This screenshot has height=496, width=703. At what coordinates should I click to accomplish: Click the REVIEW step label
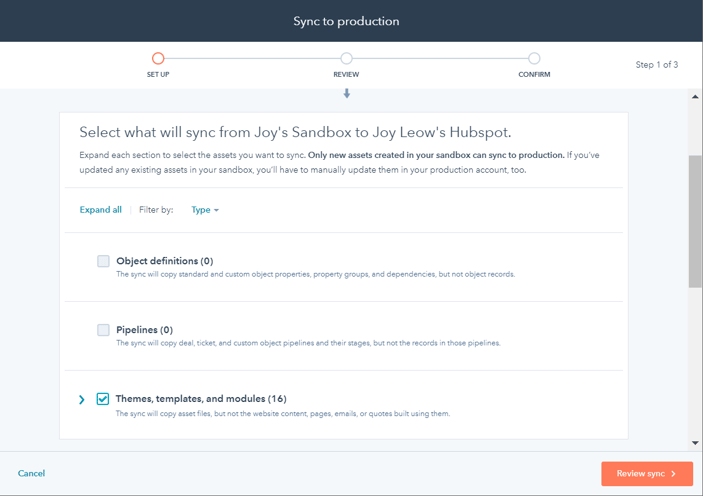click(346, 74)
